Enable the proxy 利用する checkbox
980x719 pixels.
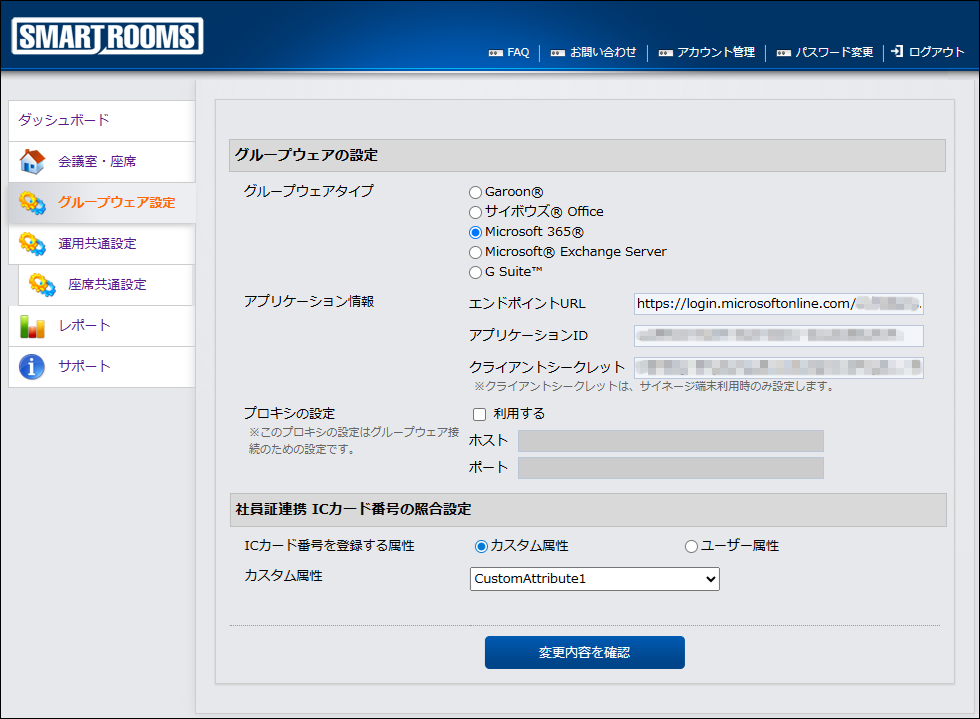[479, 414]
